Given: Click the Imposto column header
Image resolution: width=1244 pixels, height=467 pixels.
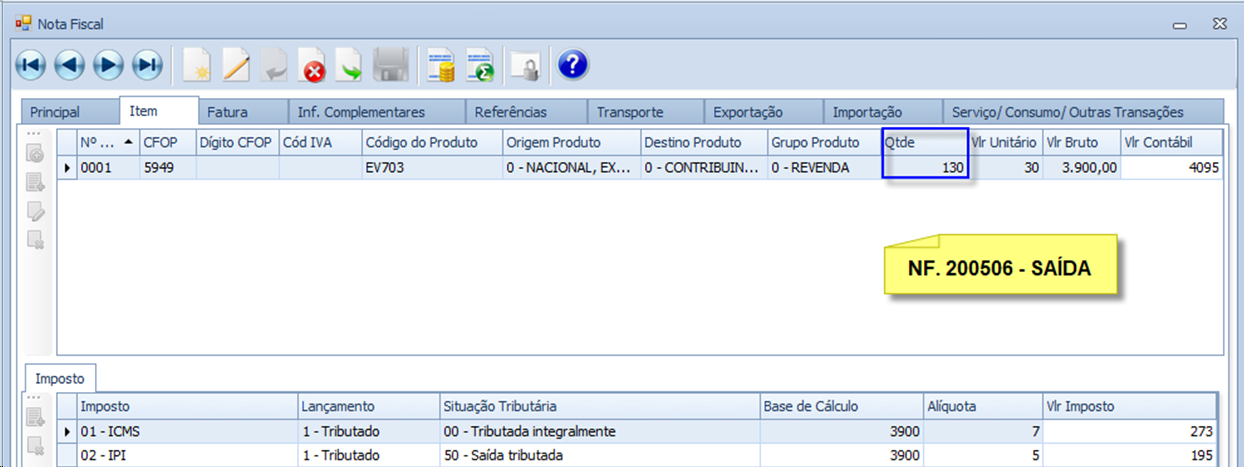Looking at the screenshot, I should [x=187, y=406].
